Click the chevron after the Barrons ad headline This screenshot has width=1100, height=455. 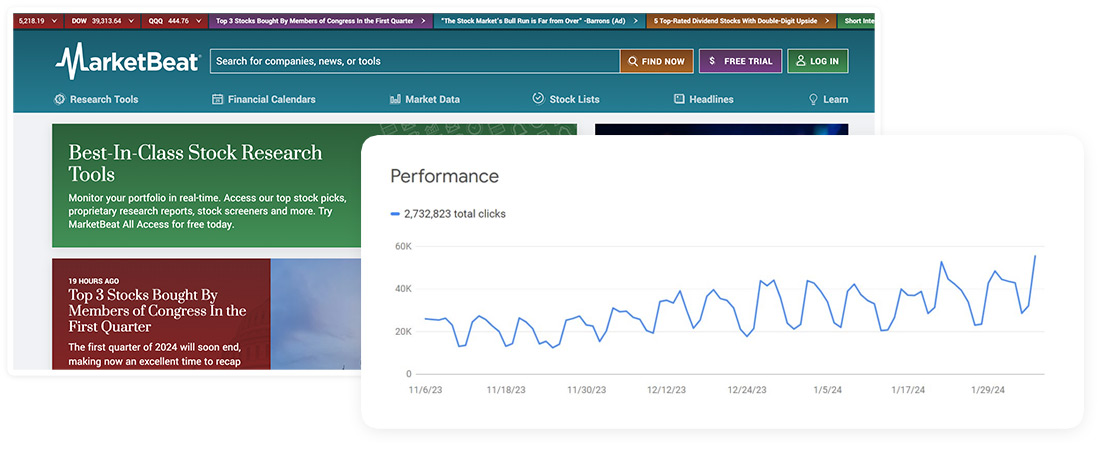(x=636, y=21)
